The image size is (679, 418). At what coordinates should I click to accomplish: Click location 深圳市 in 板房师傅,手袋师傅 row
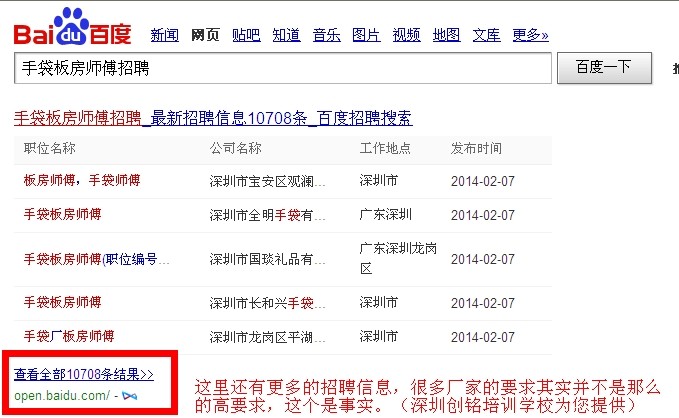(378, 180)
